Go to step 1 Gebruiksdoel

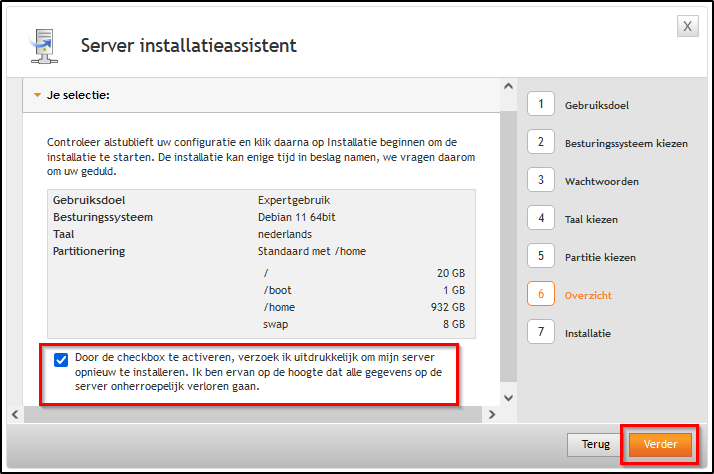tap(541, 104)
